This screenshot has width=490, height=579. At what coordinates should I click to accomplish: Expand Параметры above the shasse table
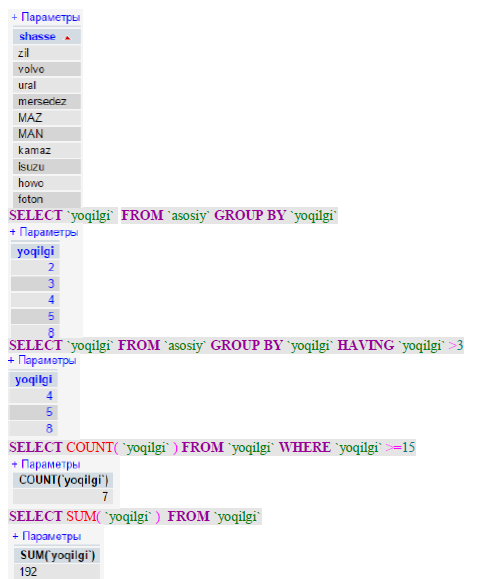[x=46, y=17]
